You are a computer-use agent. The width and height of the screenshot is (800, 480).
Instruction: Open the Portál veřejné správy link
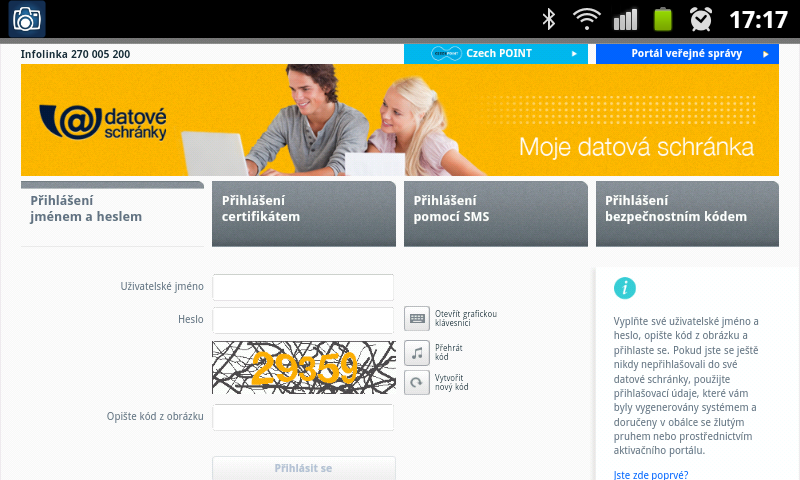pos(687,54)
